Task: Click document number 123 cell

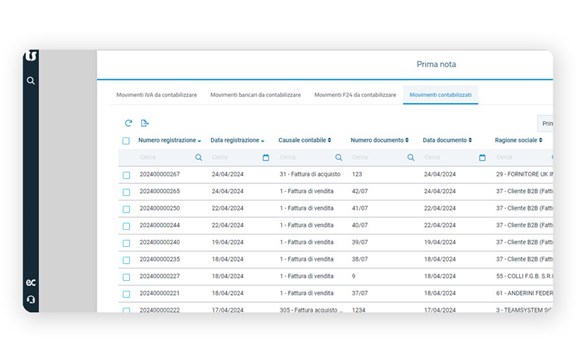Action: (x=357, y=174)
